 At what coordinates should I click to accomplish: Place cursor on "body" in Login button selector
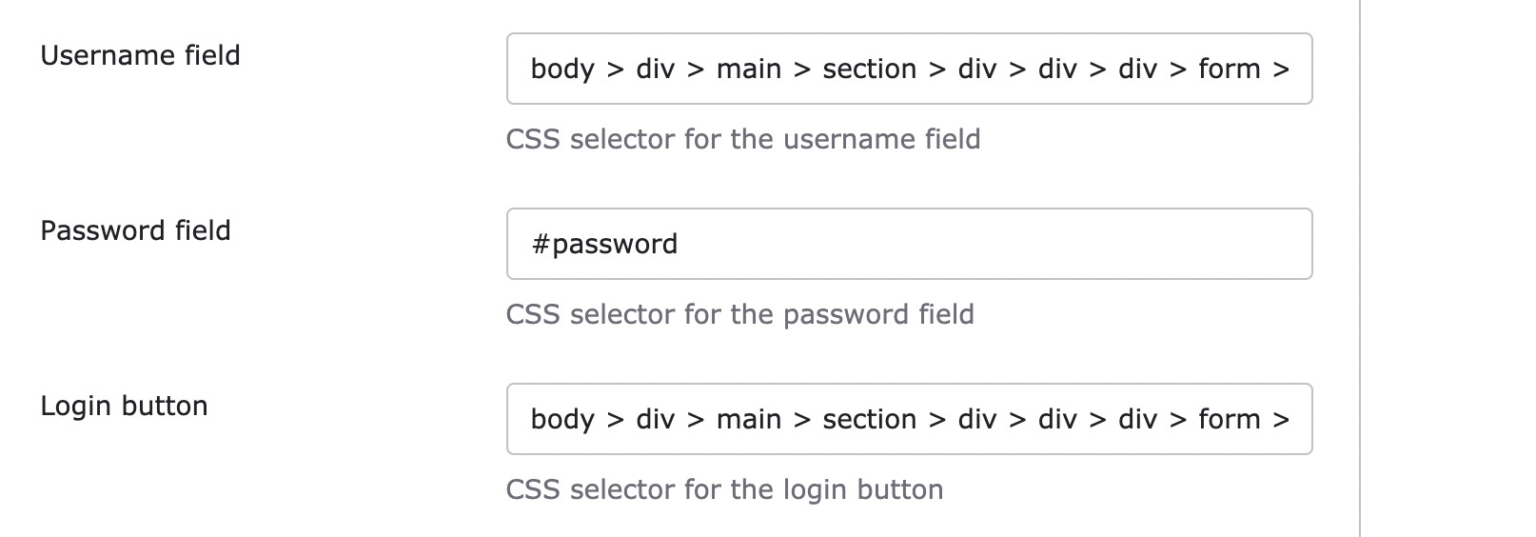point(563,420)
